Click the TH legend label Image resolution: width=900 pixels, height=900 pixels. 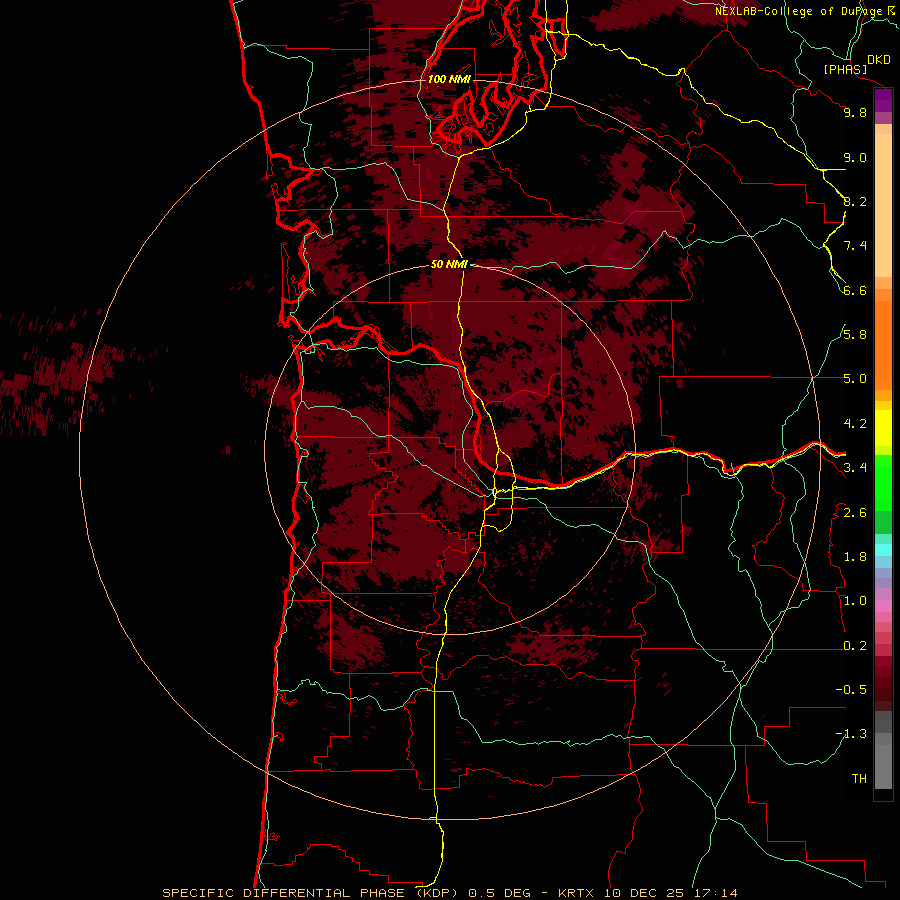tap(859, 779)
